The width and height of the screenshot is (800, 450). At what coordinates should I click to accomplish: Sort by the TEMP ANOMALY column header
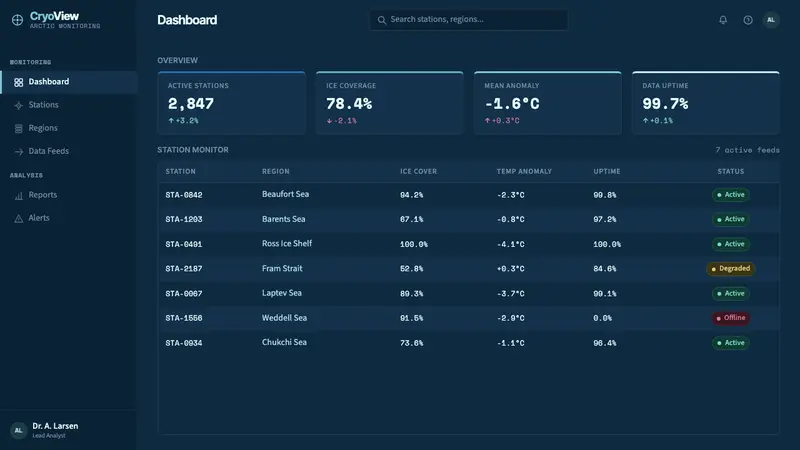[x=524, y=171]
